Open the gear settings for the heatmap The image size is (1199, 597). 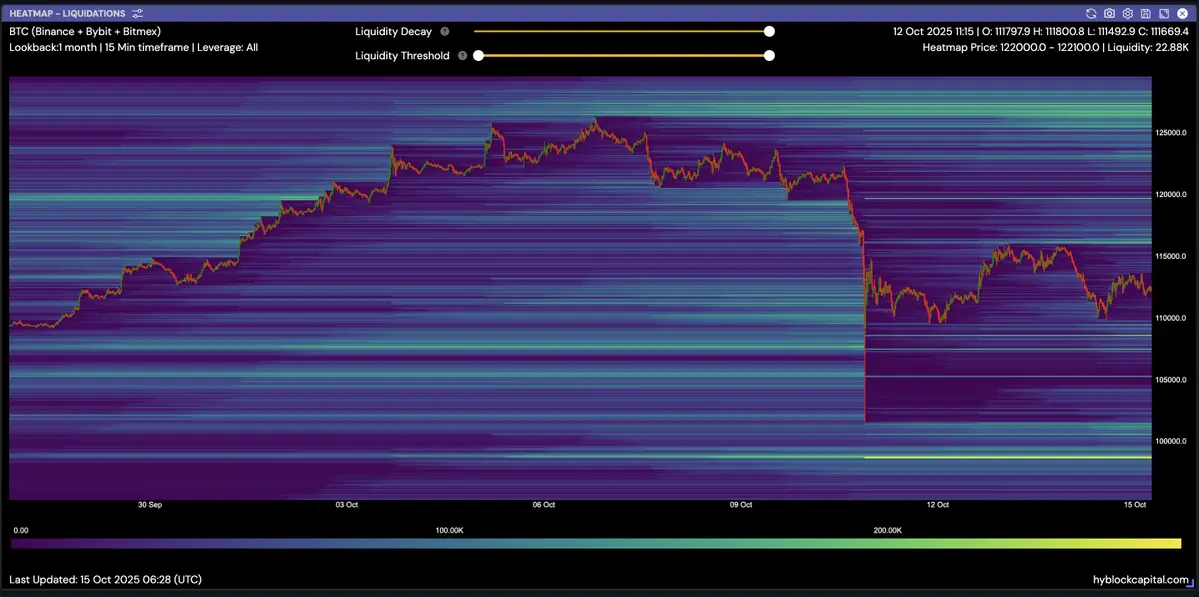pos(1127,13)
